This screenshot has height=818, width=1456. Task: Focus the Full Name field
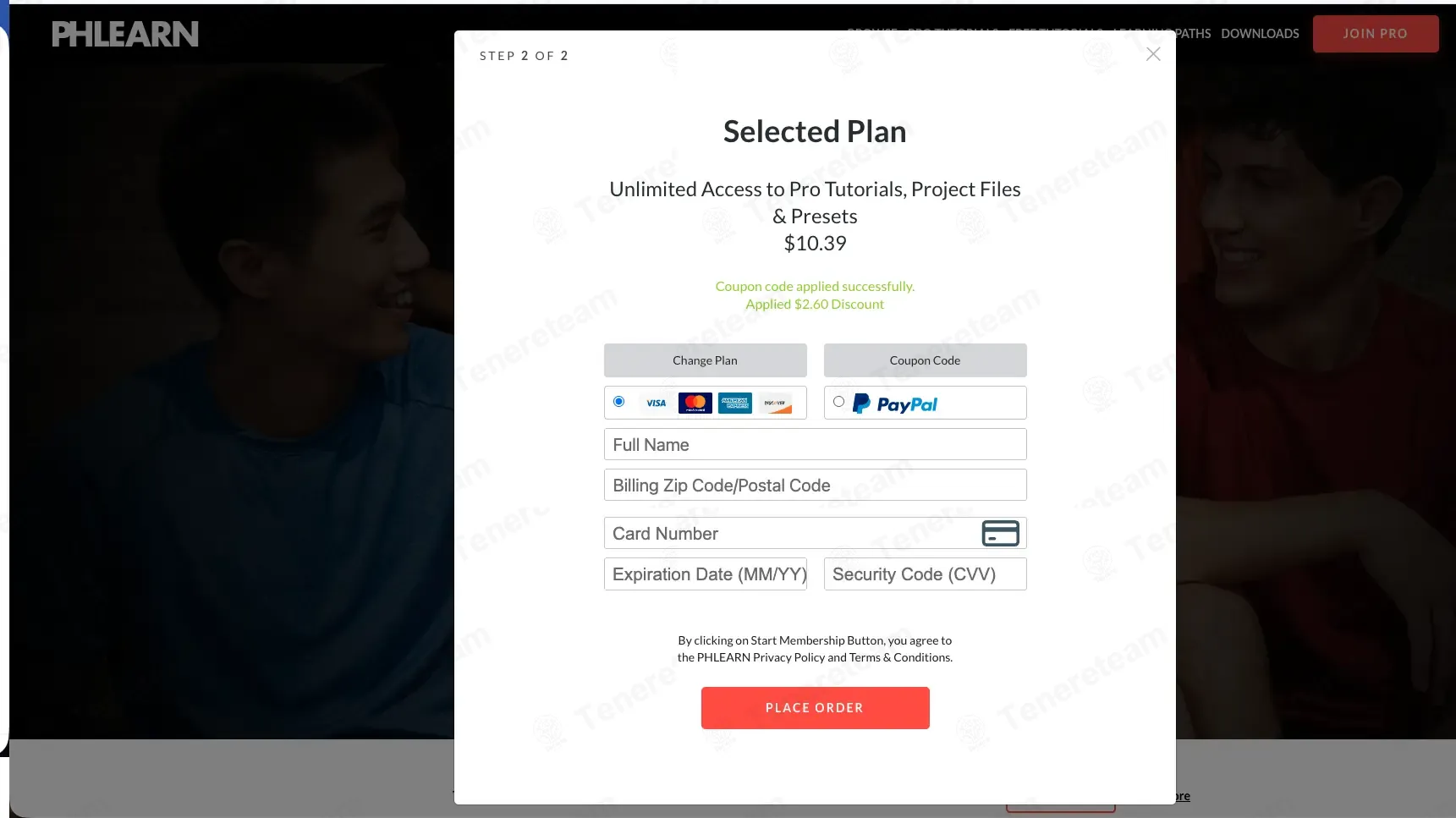tap(816, 445)
